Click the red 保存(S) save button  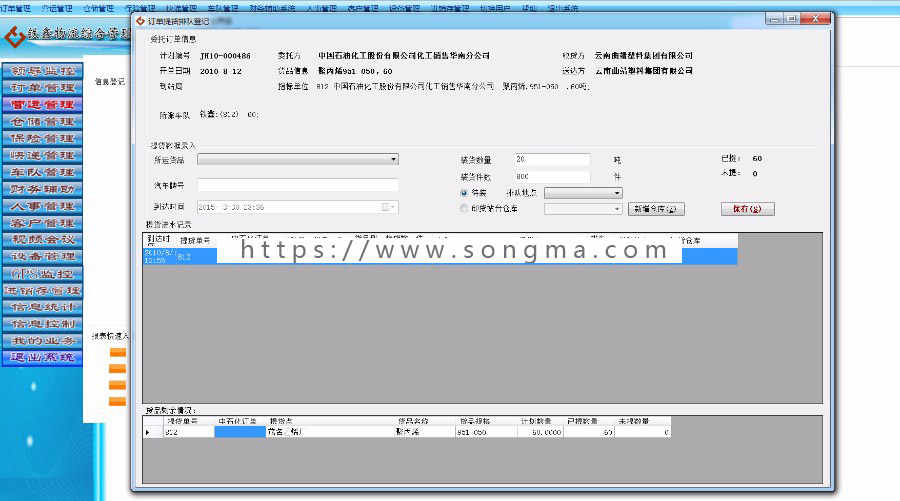tap(747, 209)
